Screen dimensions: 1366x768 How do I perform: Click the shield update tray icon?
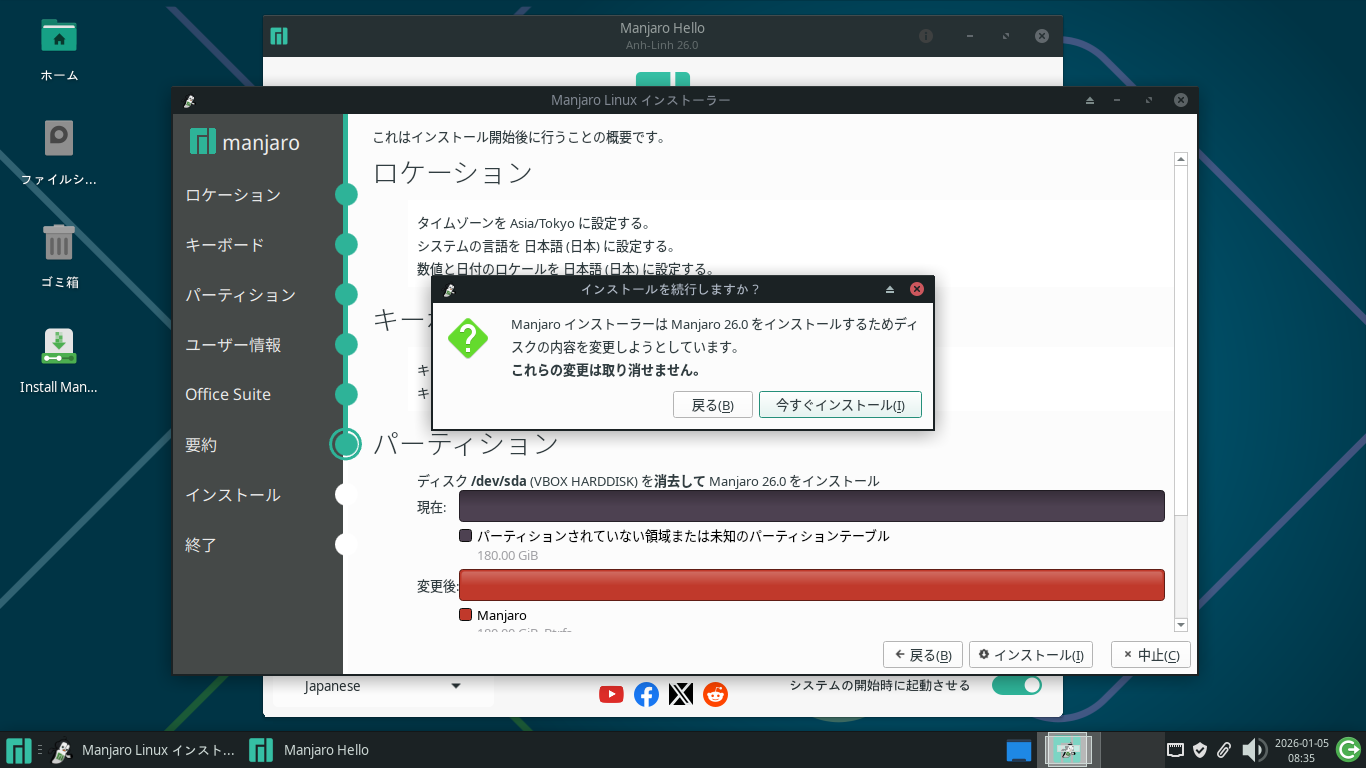[x=1200, y=750]
